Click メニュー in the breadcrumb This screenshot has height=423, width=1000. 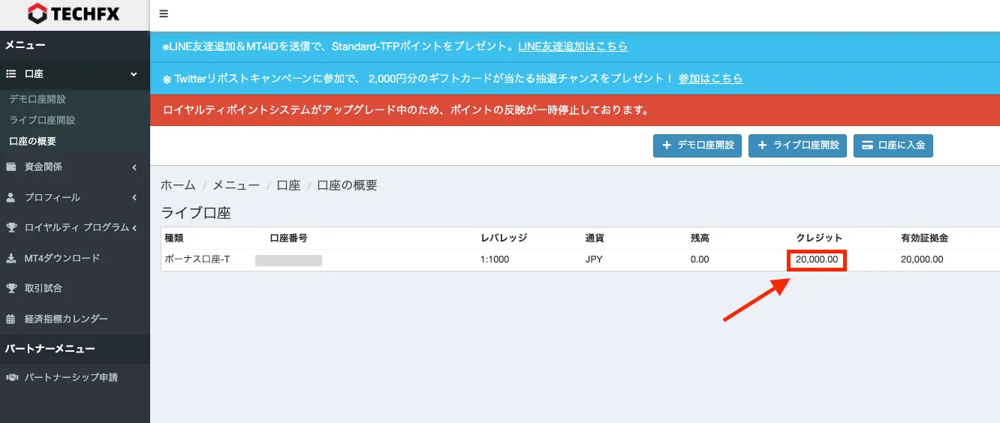tap(236, 186)
